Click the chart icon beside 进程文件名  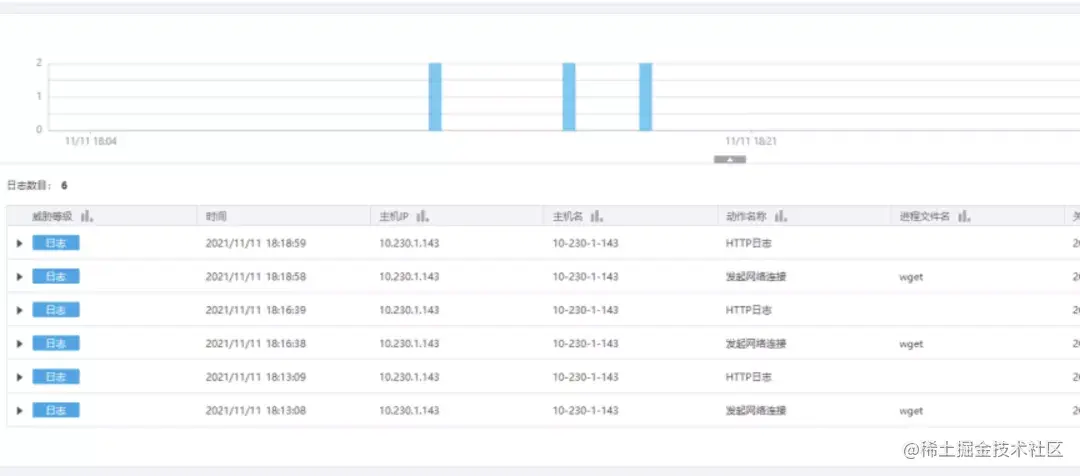pos(964,216)
